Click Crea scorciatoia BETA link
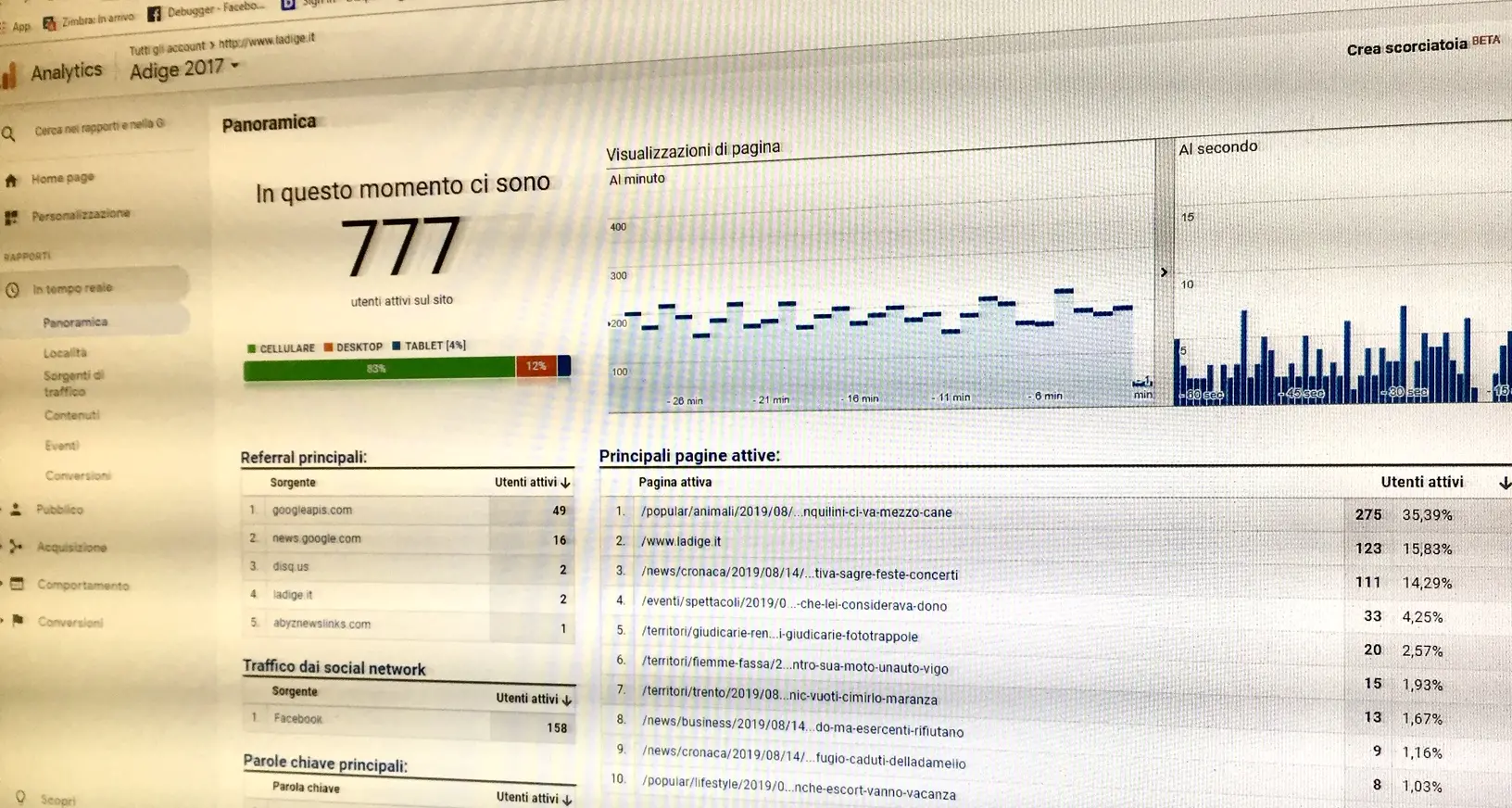 [x=1423, y=44]
